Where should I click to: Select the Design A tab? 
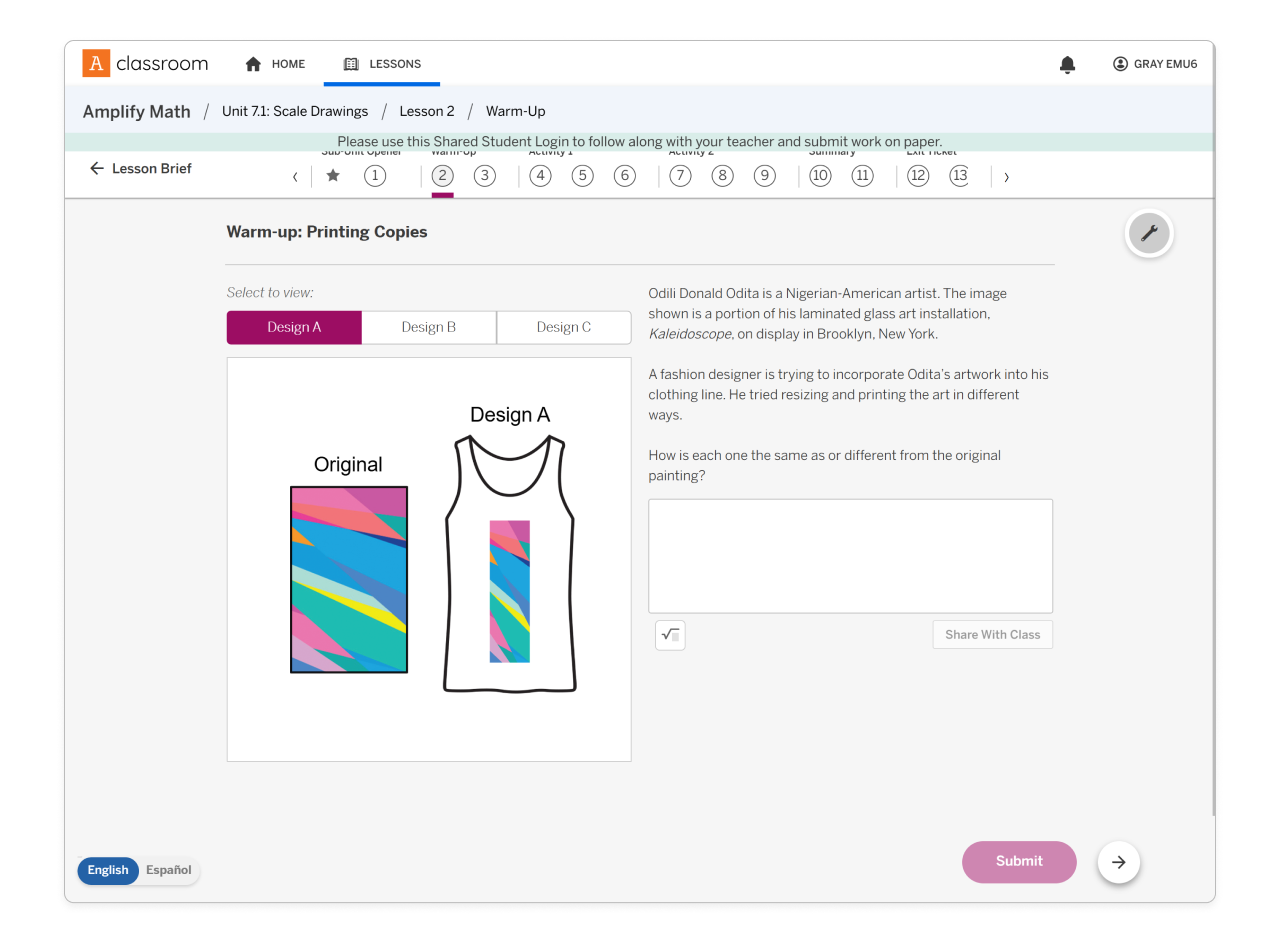click(x=294, y=327)
